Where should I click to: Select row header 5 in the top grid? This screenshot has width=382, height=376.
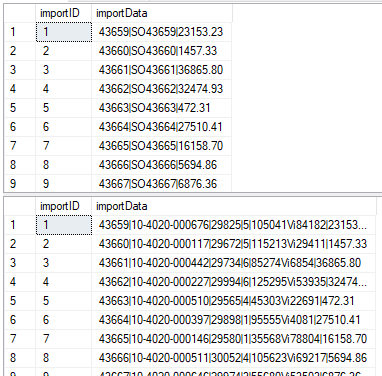20,108
